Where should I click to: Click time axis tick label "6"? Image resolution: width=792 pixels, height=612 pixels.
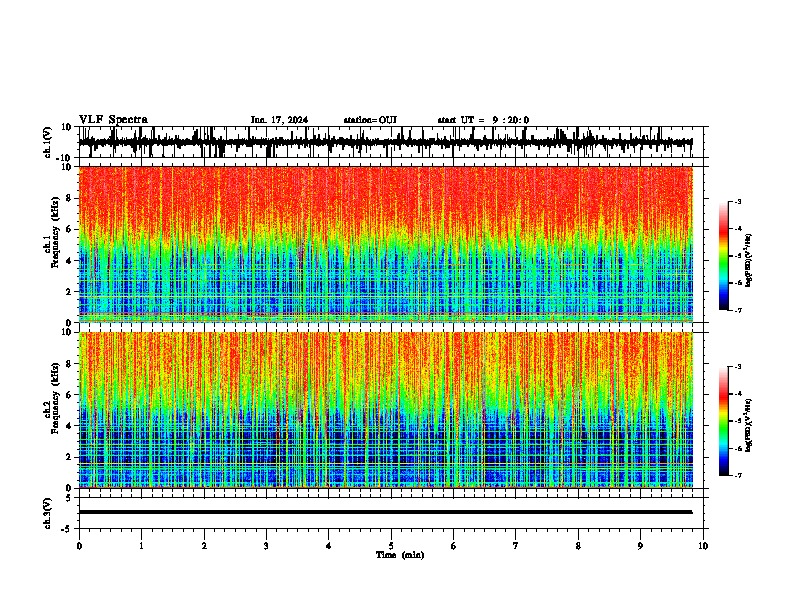453,546
